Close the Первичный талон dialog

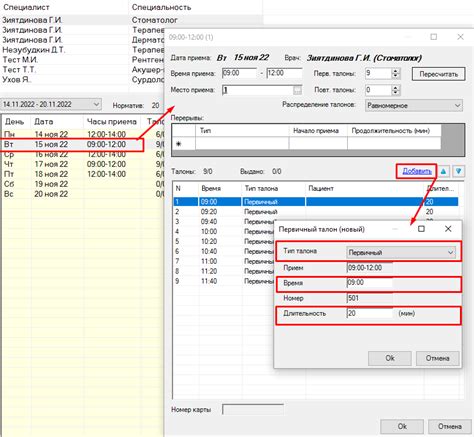coord(448,229)
